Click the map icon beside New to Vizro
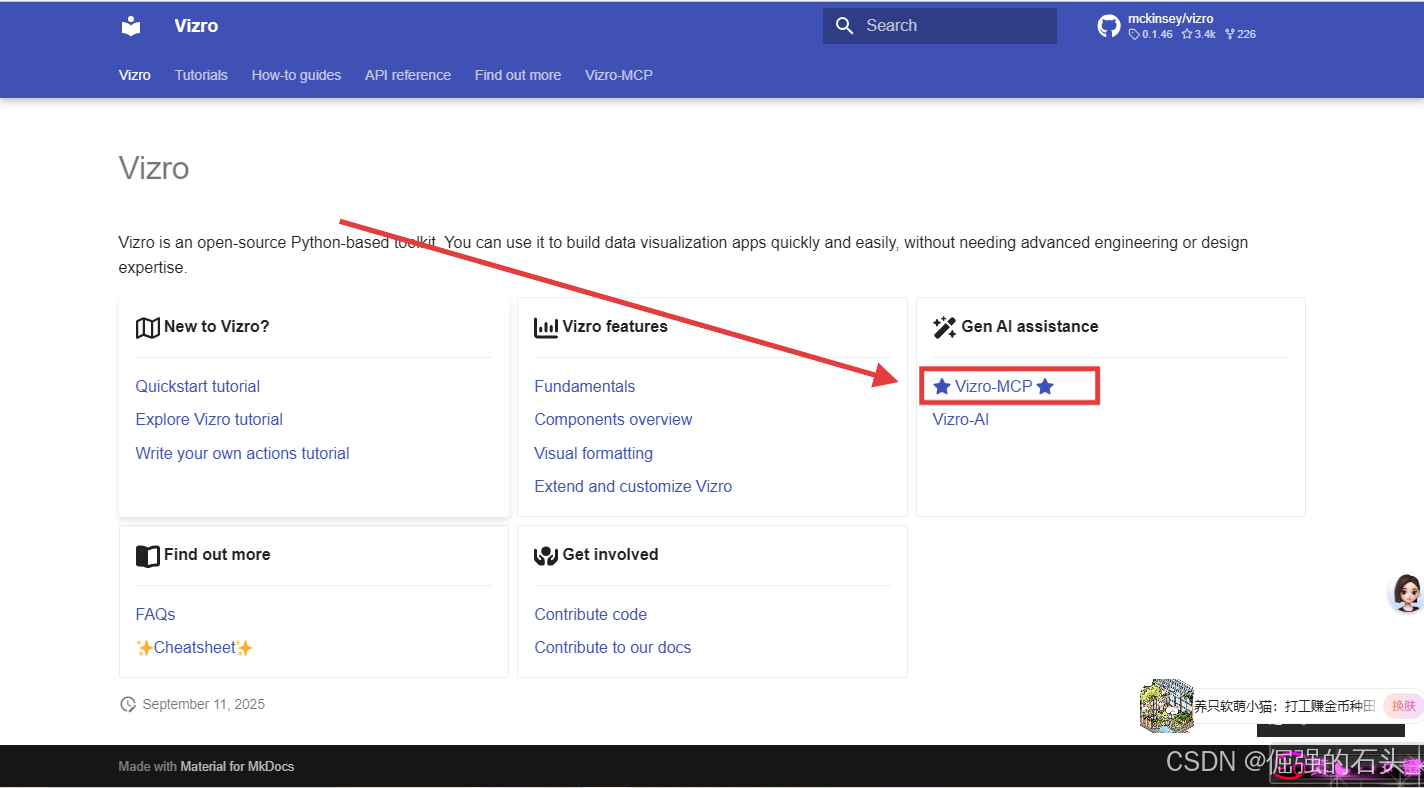 pyautogui.click(x=148, y=327)
